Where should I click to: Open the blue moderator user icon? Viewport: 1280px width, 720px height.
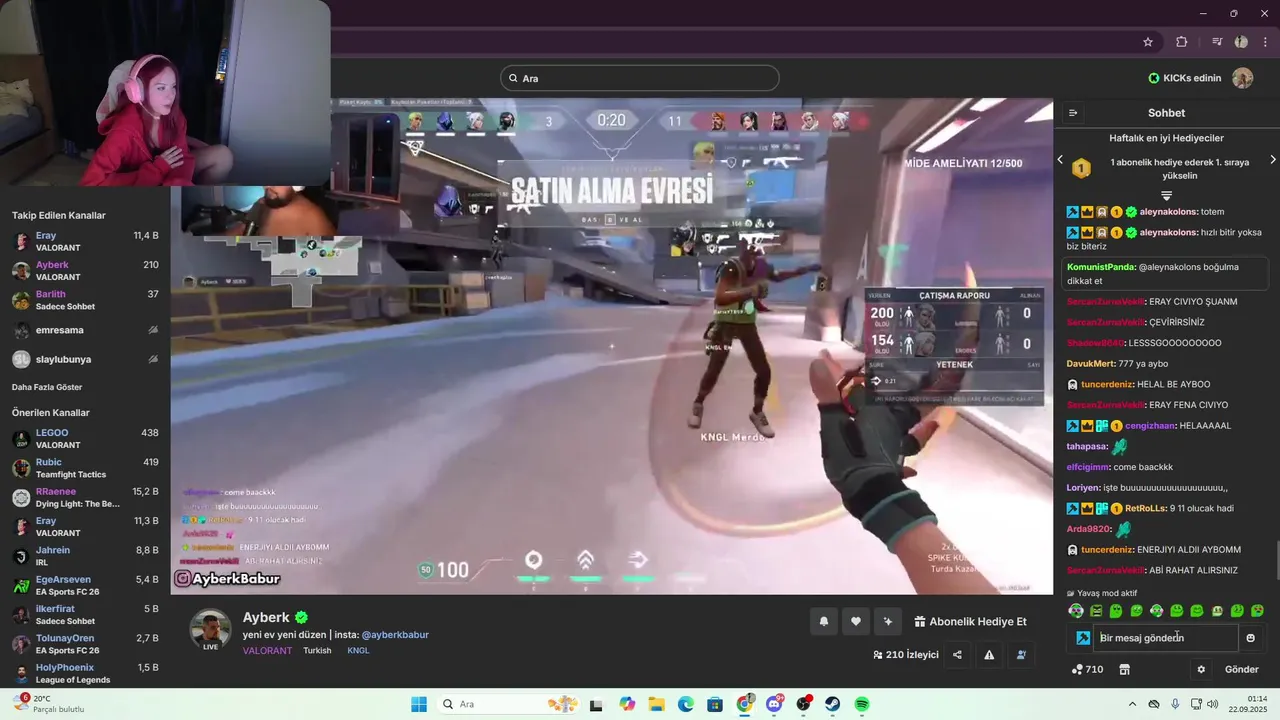pyautogui.click(x=1021, y=655)
